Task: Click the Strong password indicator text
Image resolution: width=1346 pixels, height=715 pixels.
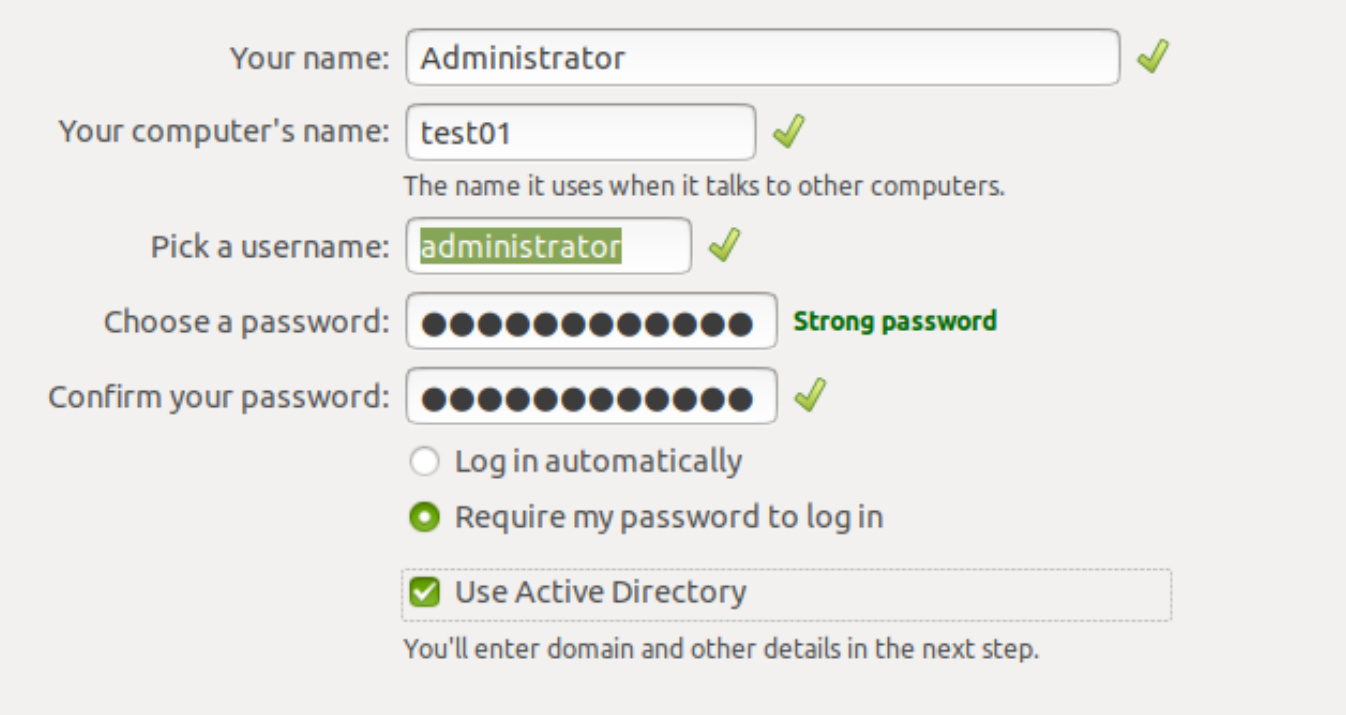Action: point(895,321)
